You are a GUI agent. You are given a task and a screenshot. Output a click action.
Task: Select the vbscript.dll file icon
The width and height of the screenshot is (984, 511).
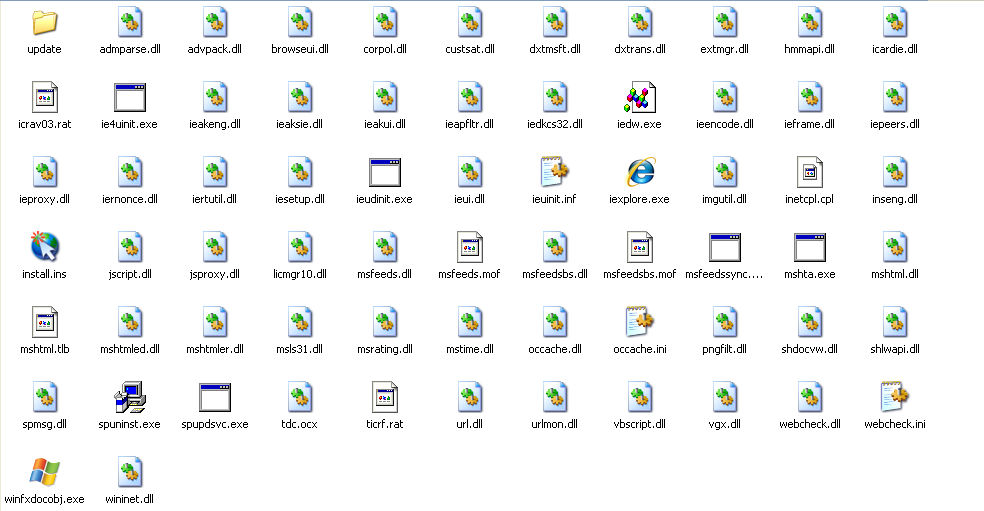pyautogui.click(x=639, y=397)
